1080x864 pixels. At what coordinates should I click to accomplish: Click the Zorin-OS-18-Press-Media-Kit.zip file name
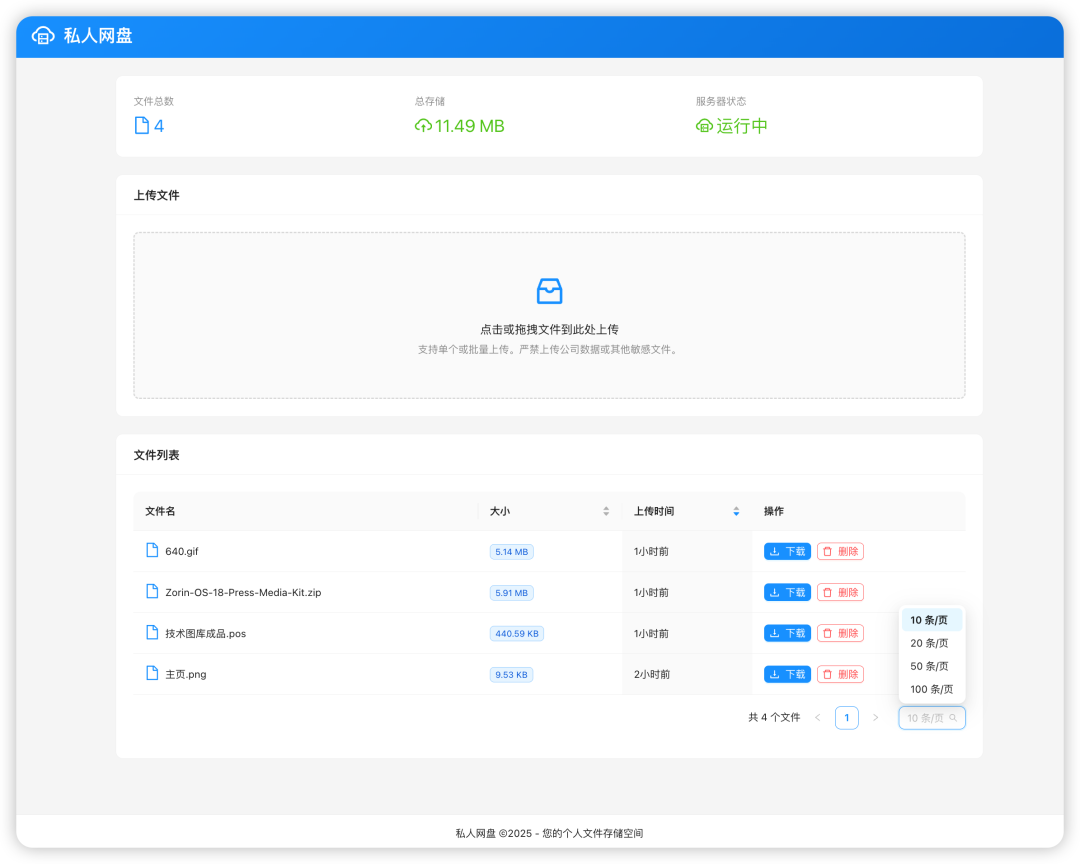point(243,593)
